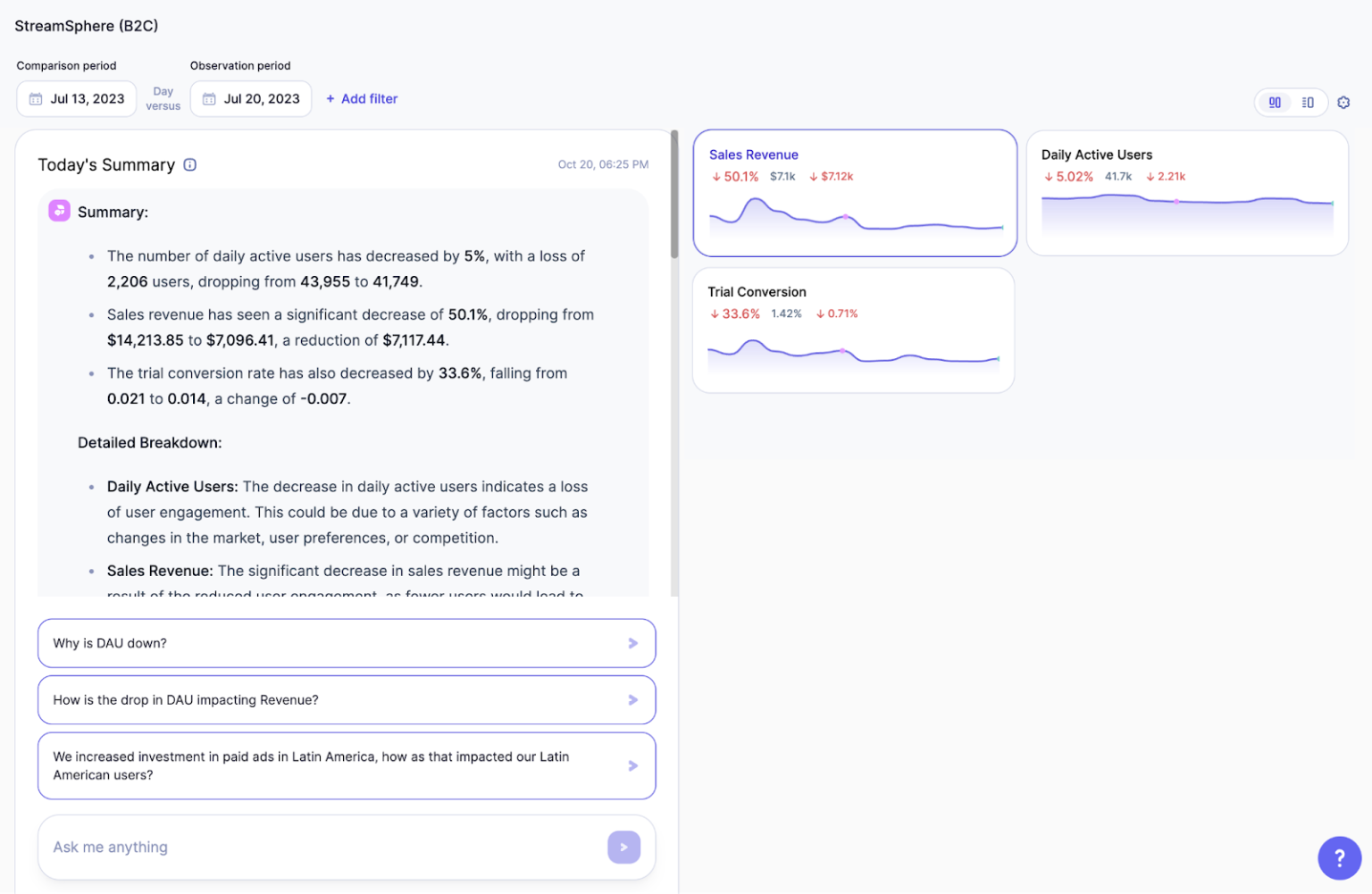Click the 'Detailed Breakdown:' heading
Viewport: 1372px width, 894px height.
(150, 443)
